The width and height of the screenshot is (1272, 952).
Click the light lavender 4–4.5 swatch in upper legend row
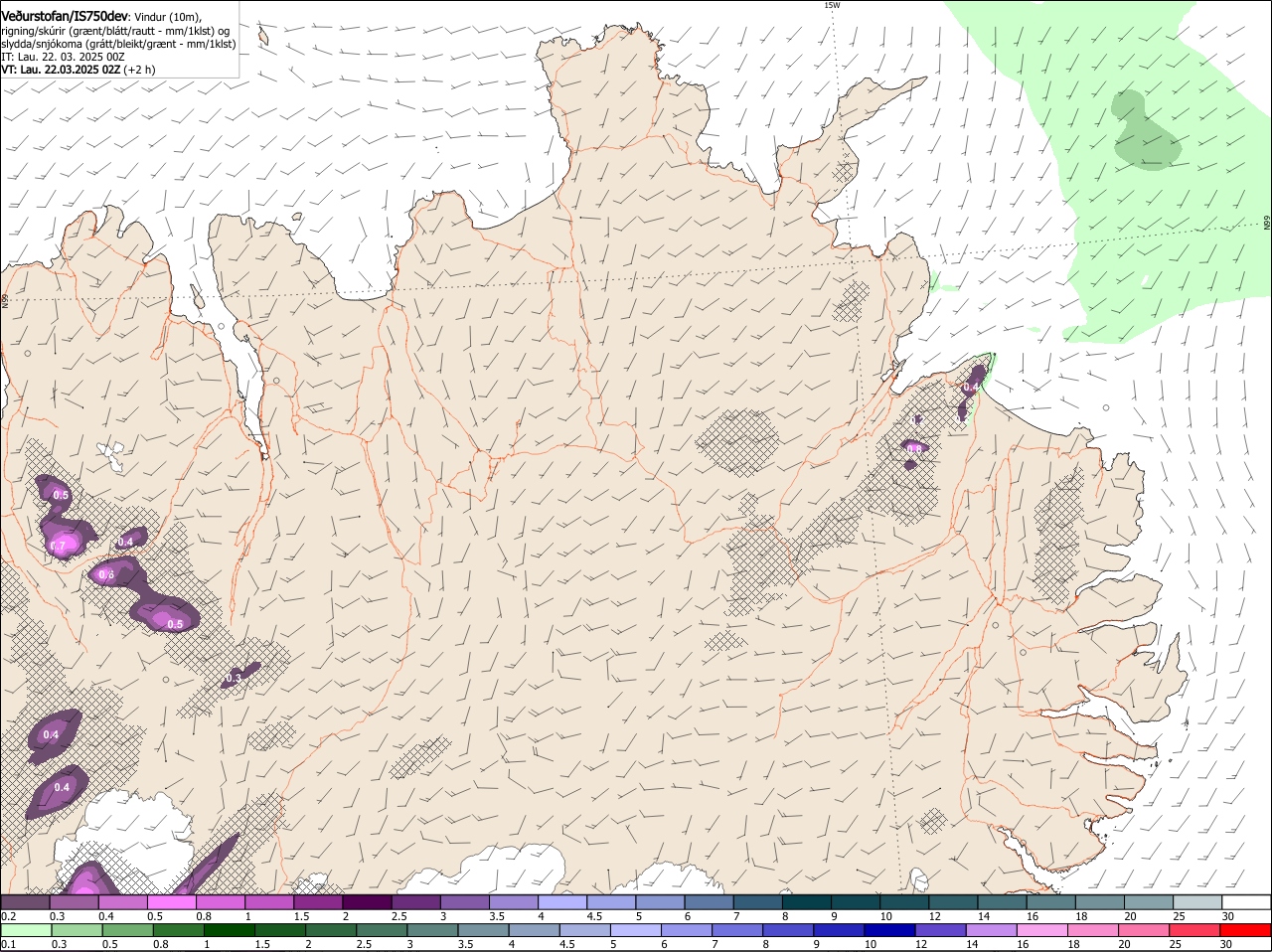click(x=561, y=902)
